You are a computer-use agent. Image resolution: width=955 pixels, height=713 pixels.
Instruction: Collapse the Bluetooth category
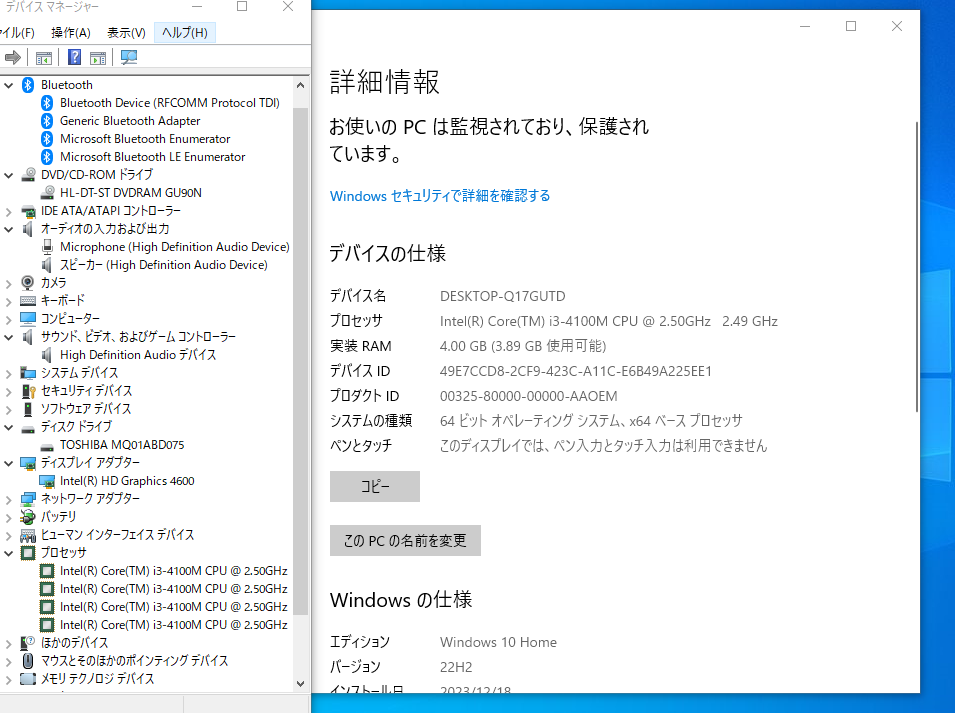[x=9, y=85]
